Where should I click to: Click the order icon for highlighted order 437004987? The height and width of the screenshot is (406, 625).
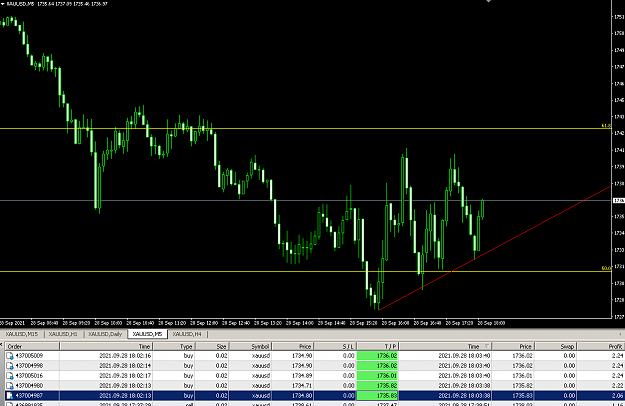point(10,396)
